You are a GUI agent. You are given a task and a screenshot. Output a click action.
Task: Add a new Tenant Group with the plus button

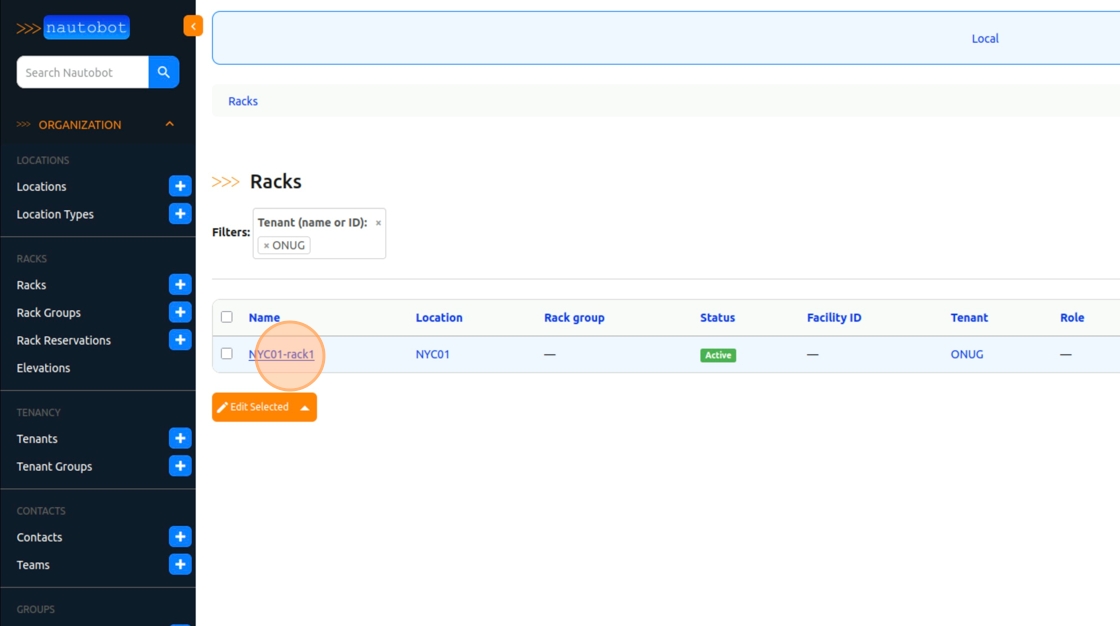[180, 466]
